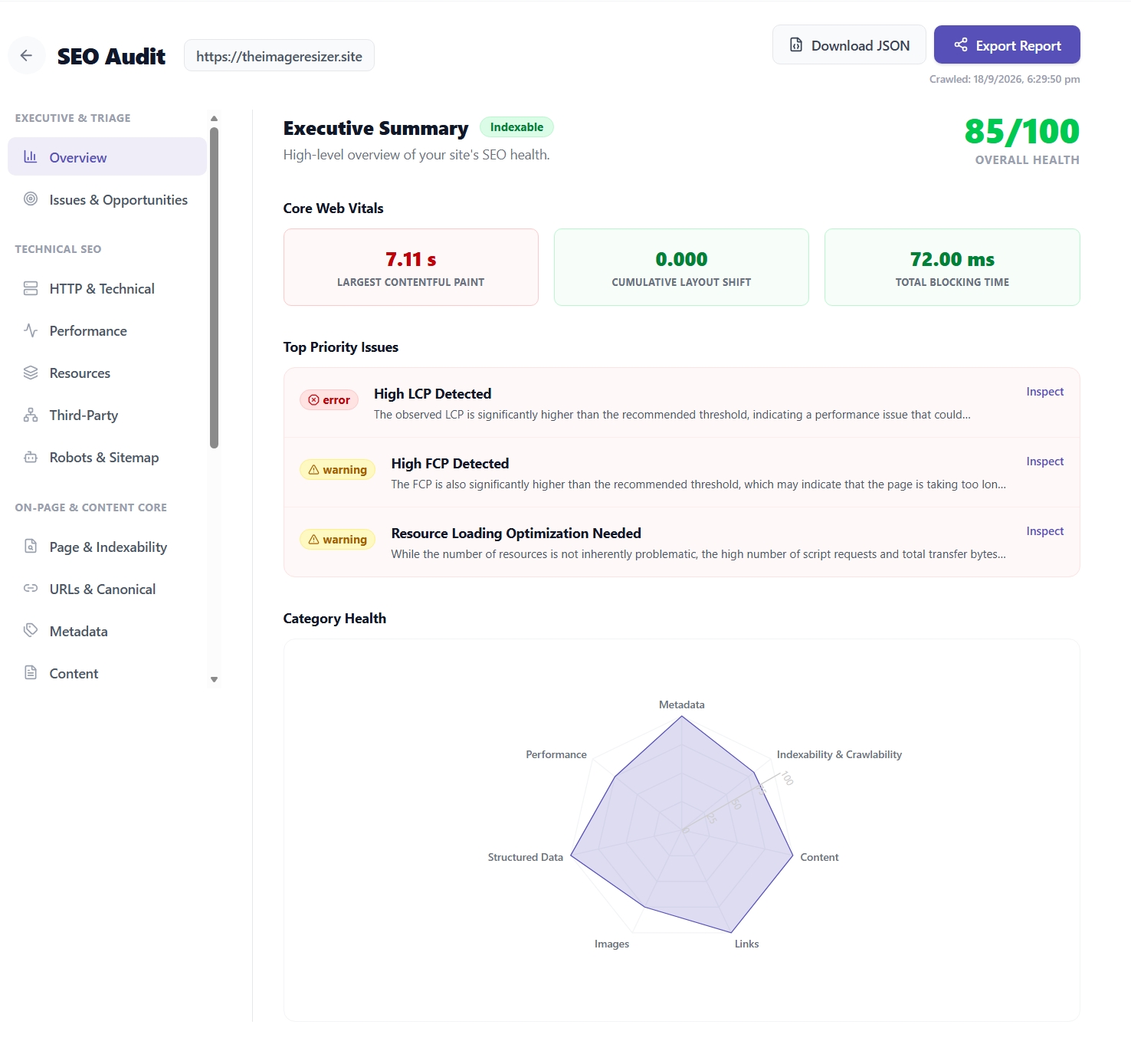Click the network icon beside Third-Party
The width and height of the screenshot is (1131, 1064).
click(31, 415)
